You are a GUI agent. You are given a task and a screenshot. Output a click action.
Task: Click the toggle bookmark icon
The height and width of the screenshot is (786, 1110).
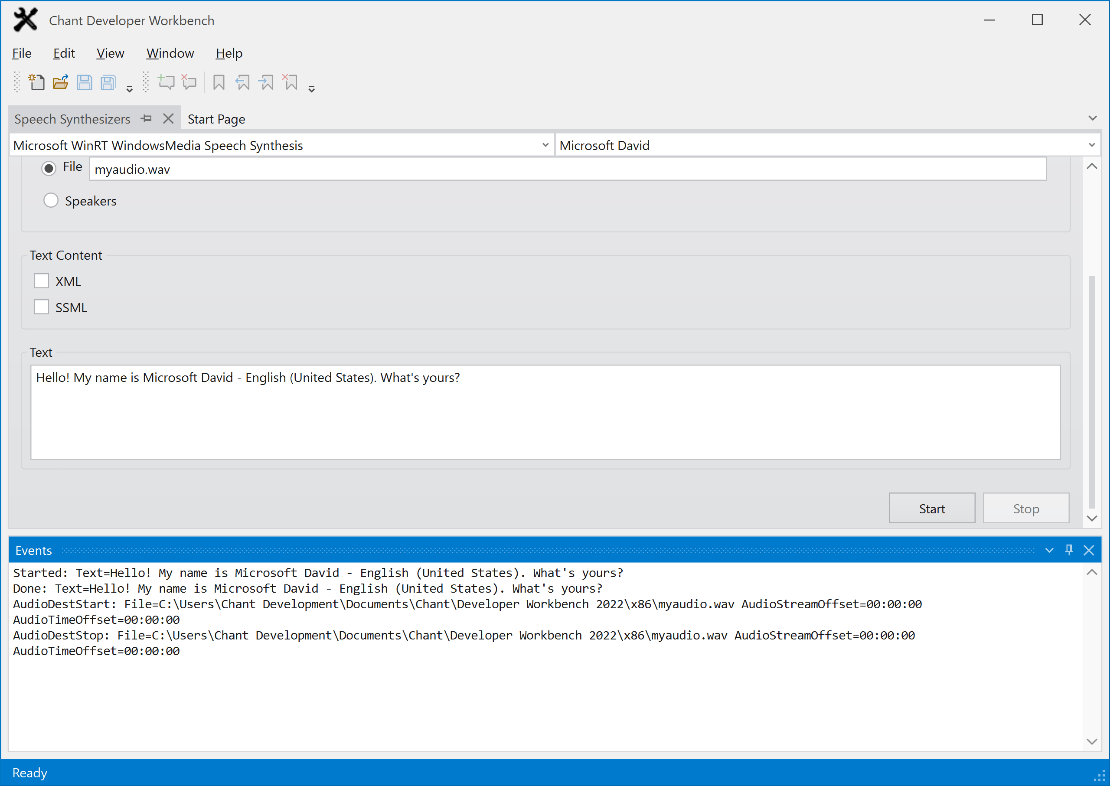pos(219,83)
